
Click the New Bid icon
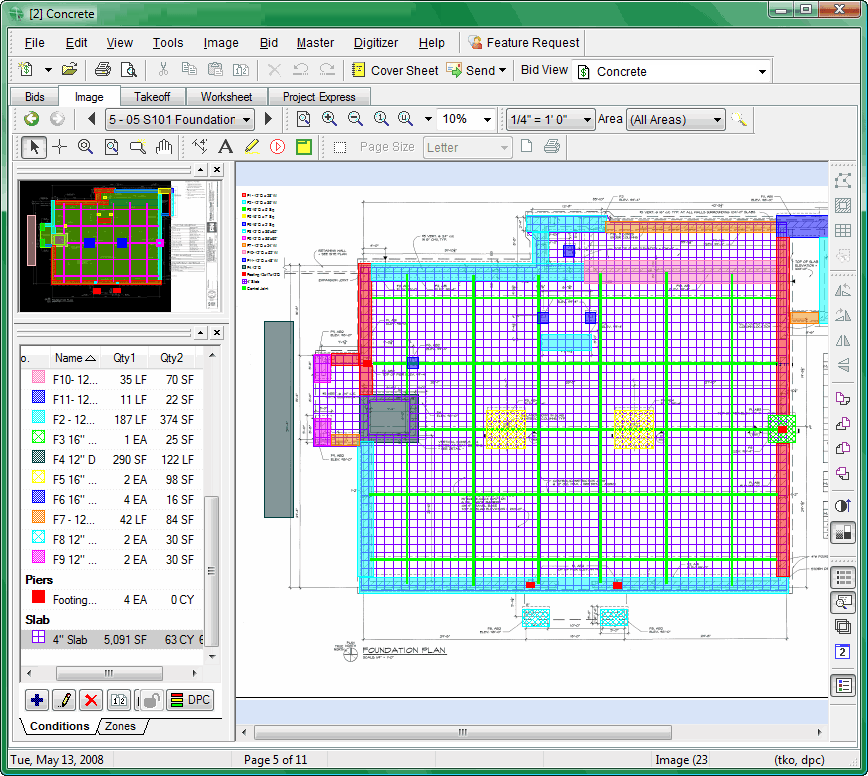pyautogui.click(x=25, y=70)
